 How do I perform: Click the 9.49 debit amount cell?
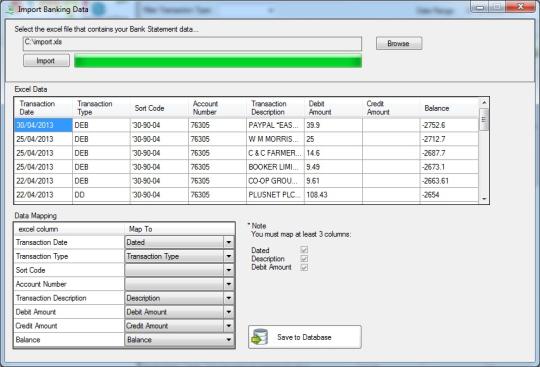point(333,167)
